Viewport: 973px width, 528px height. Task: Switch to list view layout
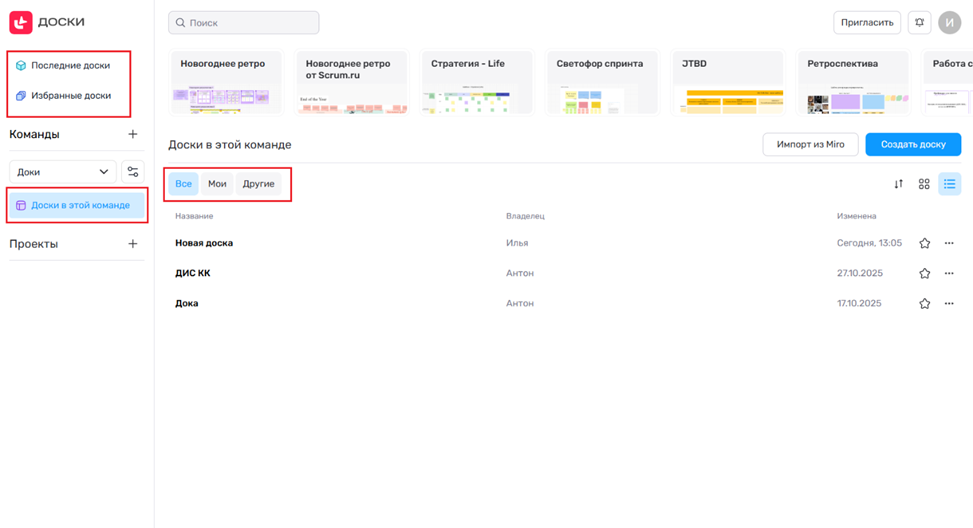point(949,184)
